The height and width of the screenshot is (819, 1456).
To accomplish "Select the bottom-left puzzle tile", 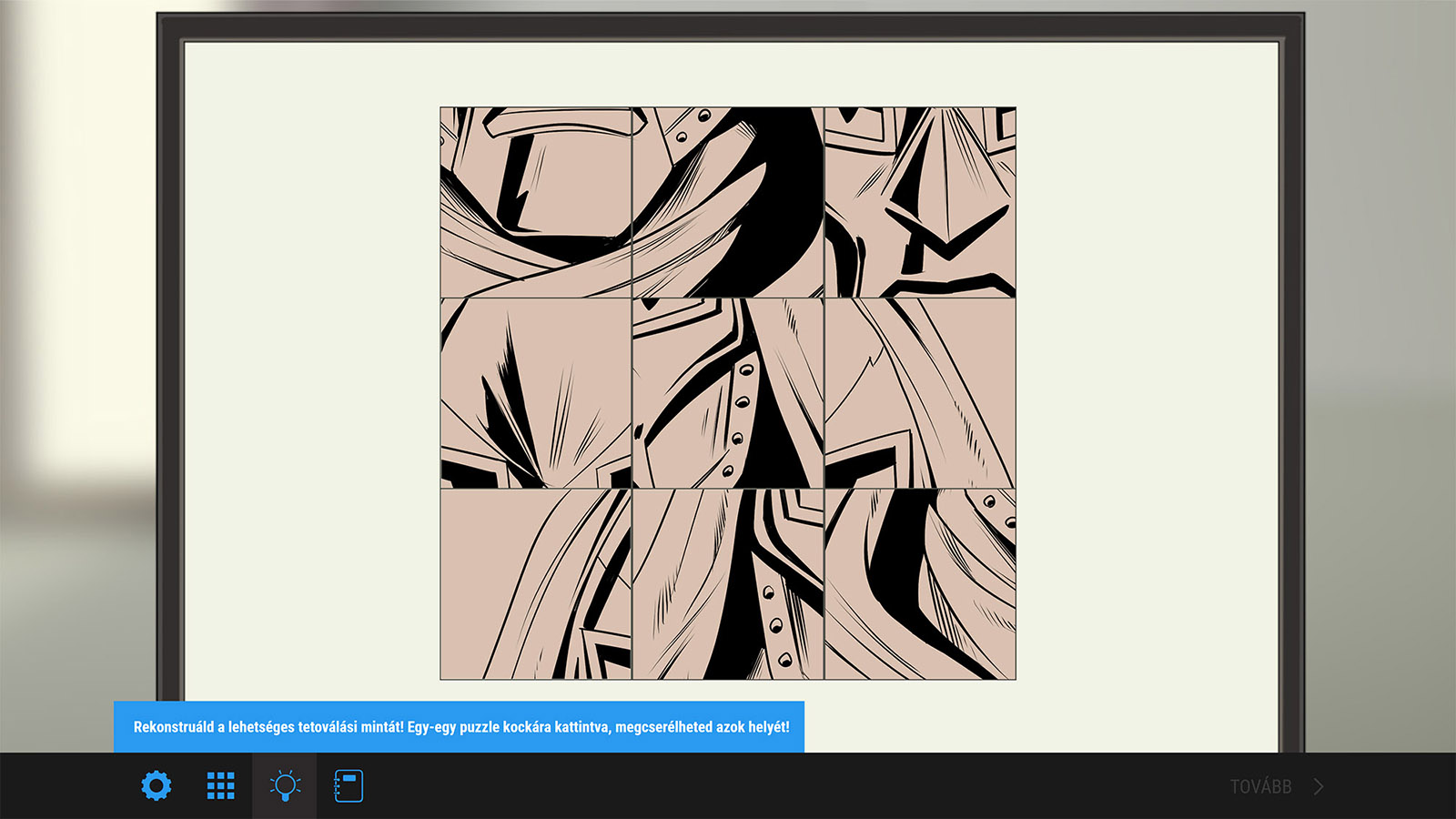I will pyautogui.click(x=536, y=584).
